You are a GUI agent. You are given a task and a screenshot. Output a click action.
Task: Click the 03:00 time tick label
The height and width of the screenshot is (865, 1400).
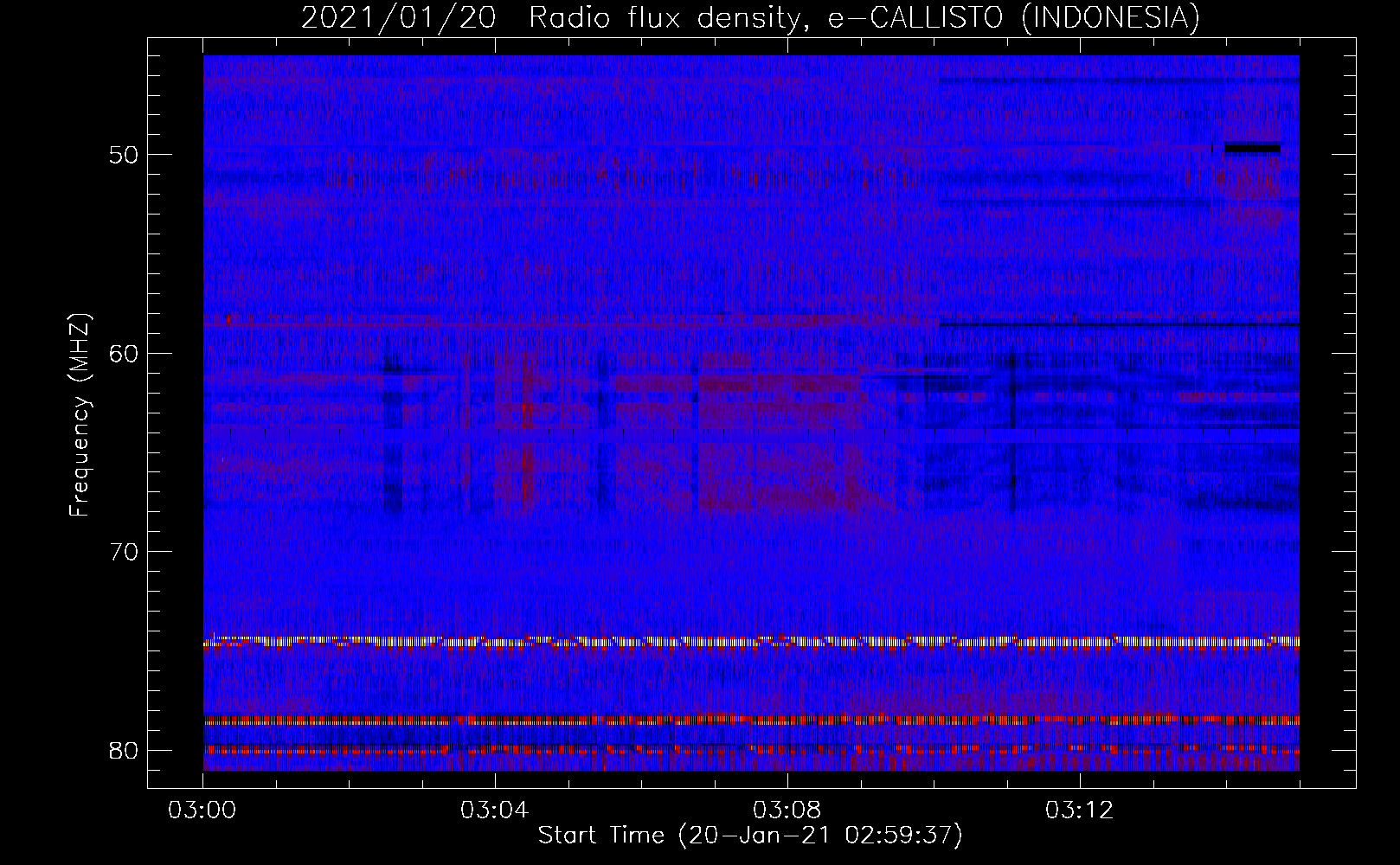click(x=203, y=811)
